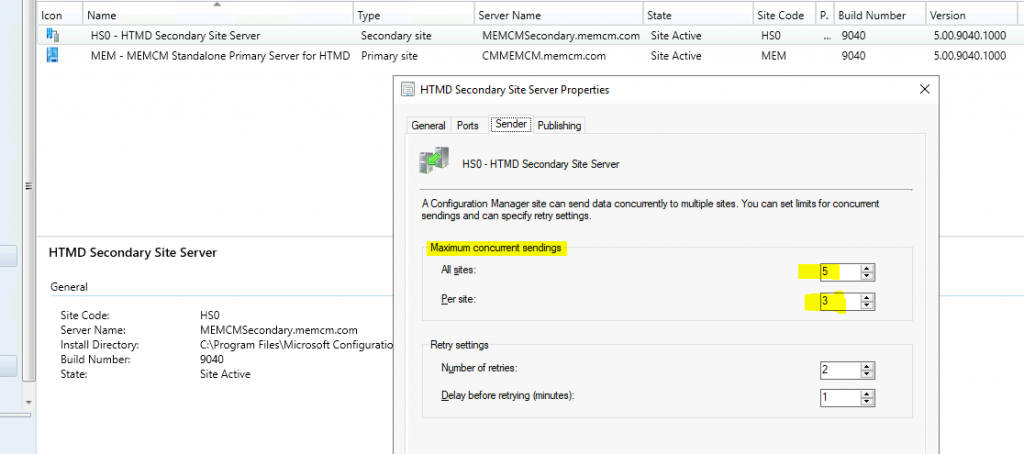The width and height of the screenshot is (1024, 454).
Task: Switch to the General tab
Action: [x=428, y=125]
